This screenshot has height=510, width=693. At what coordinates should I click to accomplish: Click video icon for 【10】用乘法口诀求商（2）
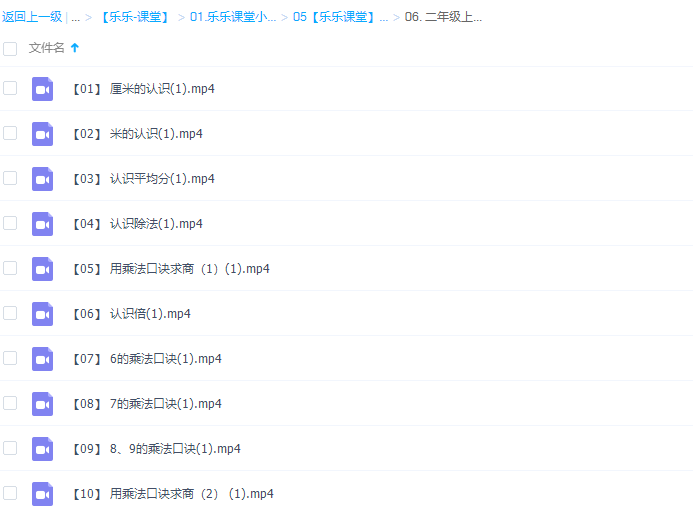point(42,494)
